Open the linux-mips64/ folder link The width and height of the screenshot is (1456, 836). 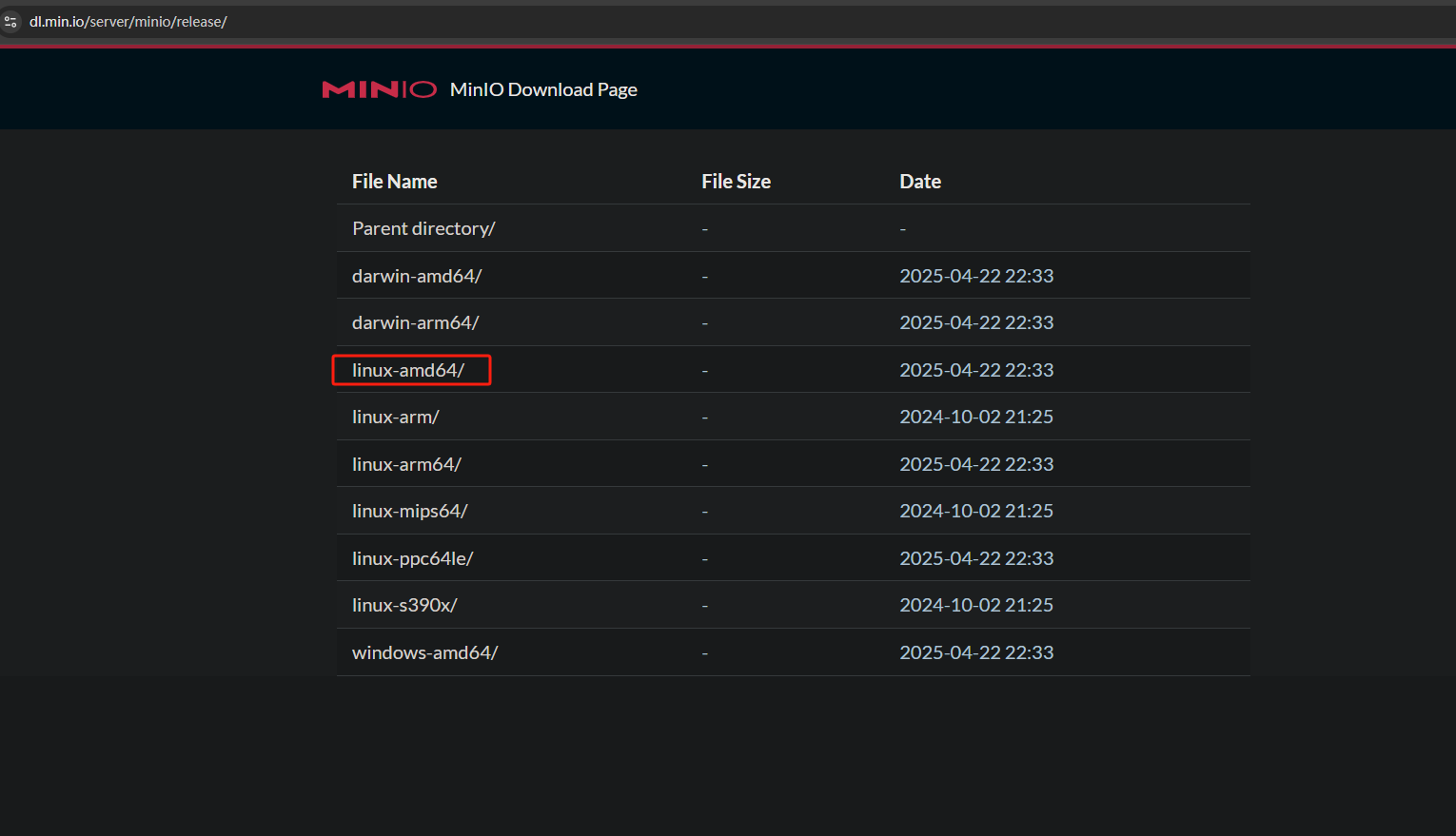point(410,511)
